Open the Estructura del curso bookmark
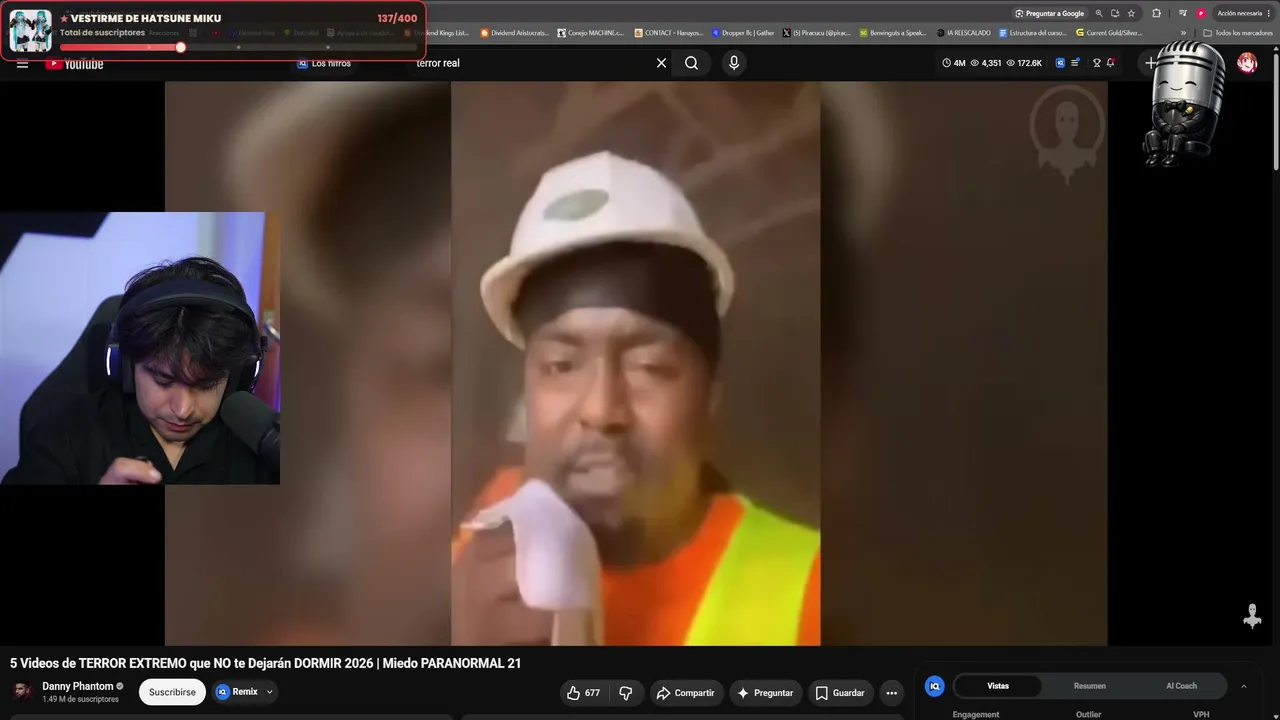1280x720 pixels. (x=1033, y=33)
